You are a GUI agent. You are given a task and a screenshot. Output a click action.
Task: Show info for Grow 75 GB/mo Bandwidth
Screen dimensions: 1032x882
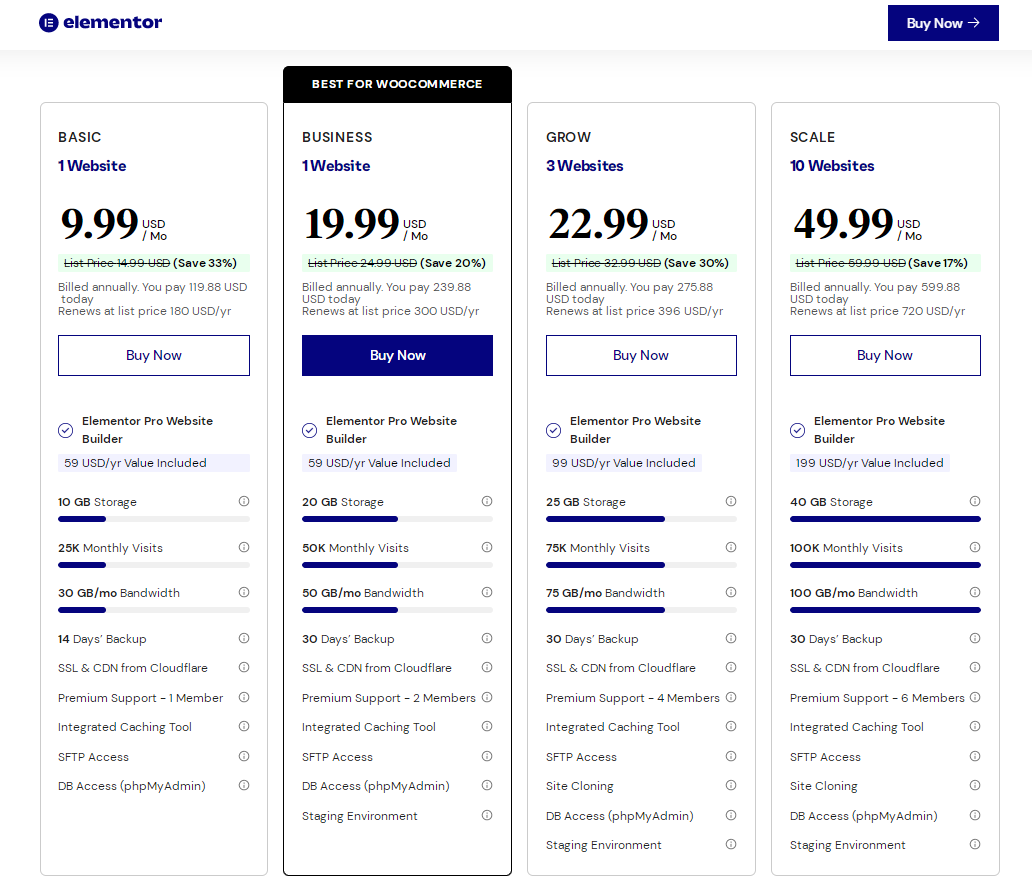731,593
